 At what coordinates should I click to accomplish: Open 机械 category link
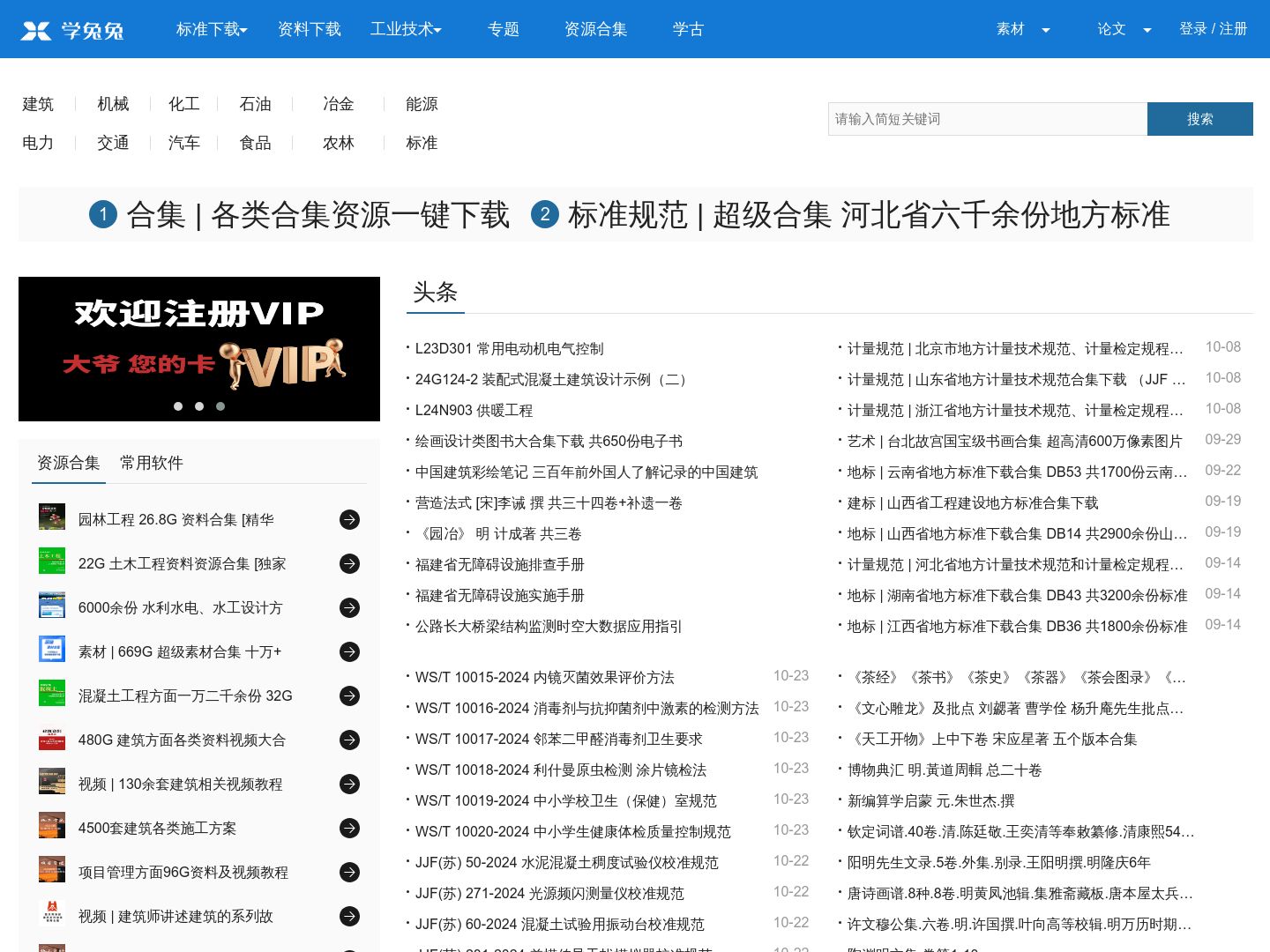113,104
